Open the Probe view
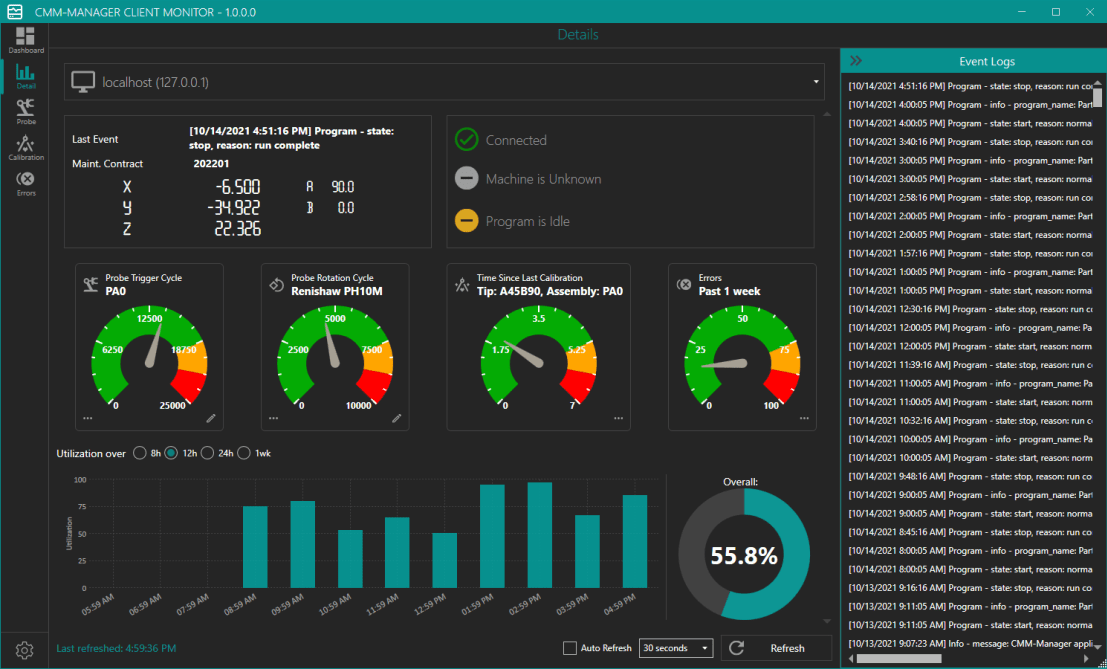The width and height of the screenshot is (1107, 669). (x=25, y=110)
